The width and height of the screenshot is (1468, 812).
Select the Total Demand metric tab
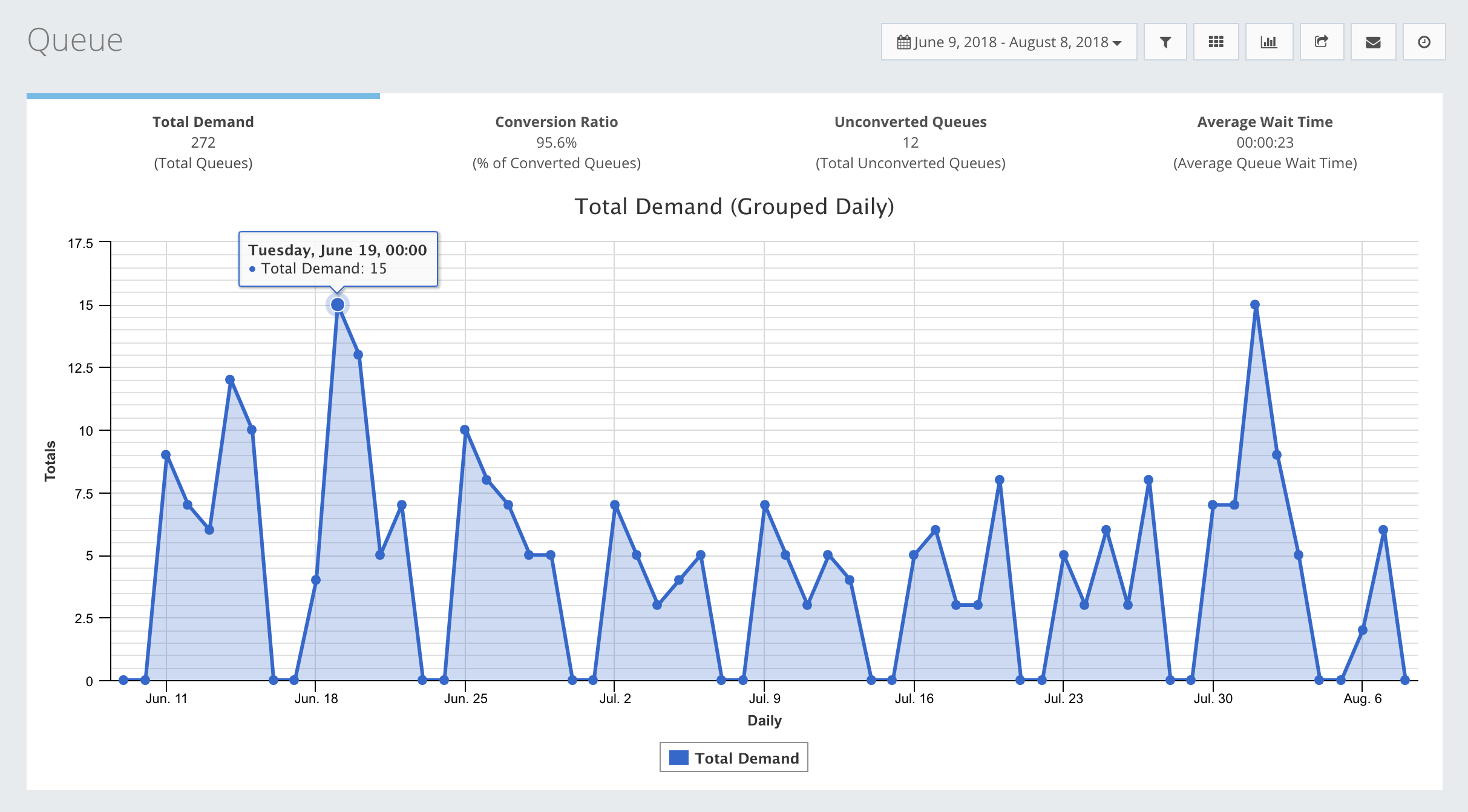pyautogui.click(x=203, y=142)
